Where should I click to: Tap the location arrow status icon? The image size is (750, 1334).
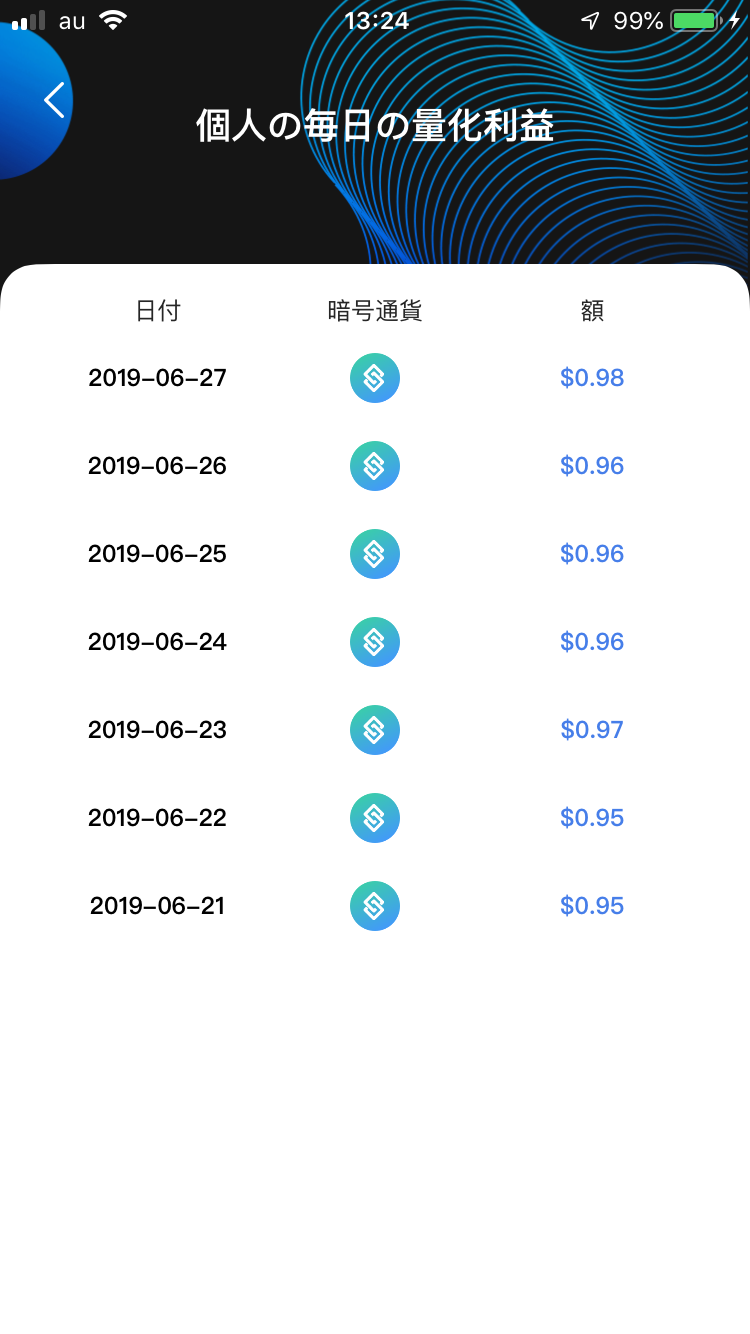click(590, 21)
